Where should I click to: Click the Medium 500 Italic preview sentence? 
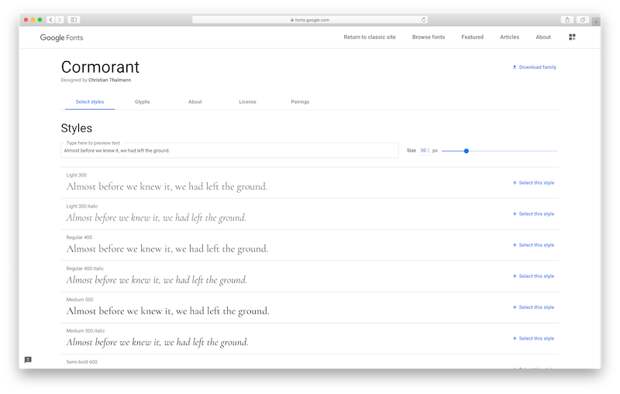[x=157, y=342]
